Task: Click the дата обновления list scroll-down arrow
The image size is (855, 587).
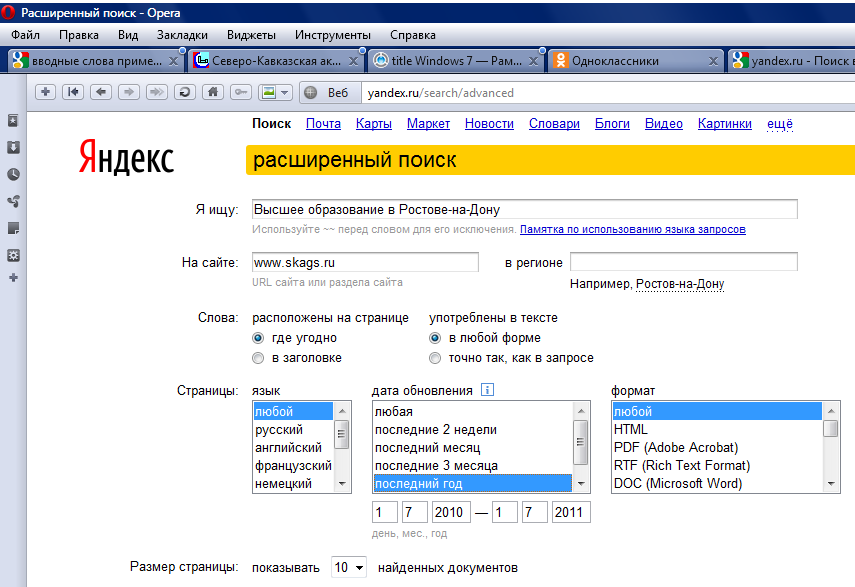Action: 581,483
